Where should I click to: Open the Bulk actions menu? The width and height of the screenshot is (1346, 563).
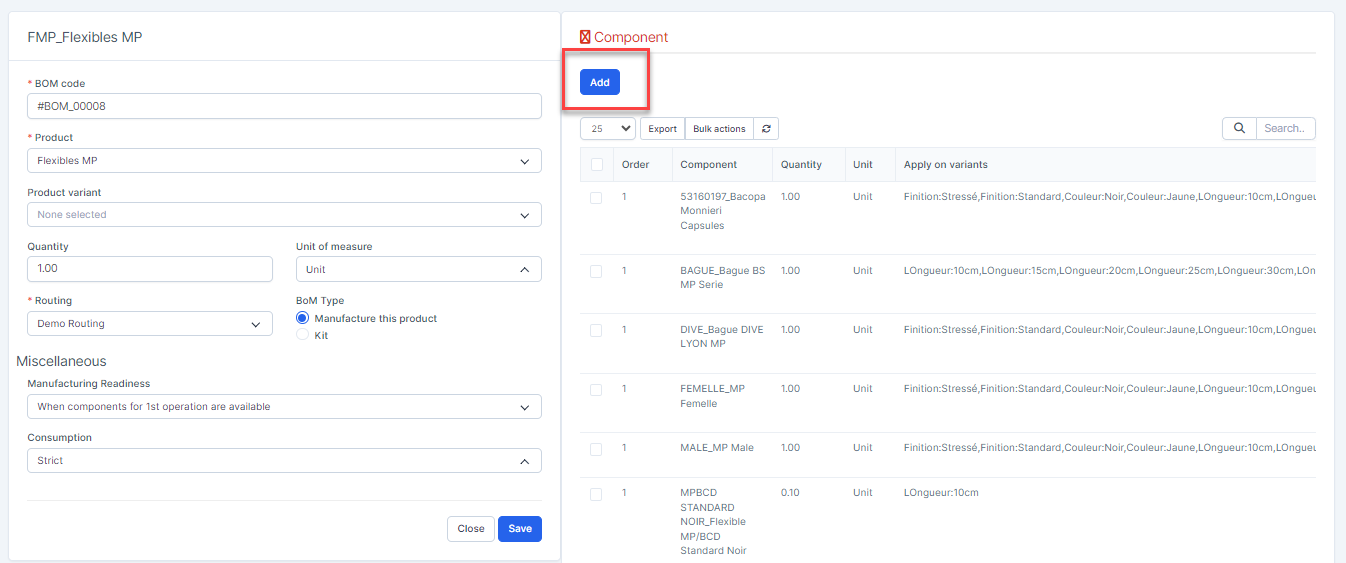(x=719, y=129)
